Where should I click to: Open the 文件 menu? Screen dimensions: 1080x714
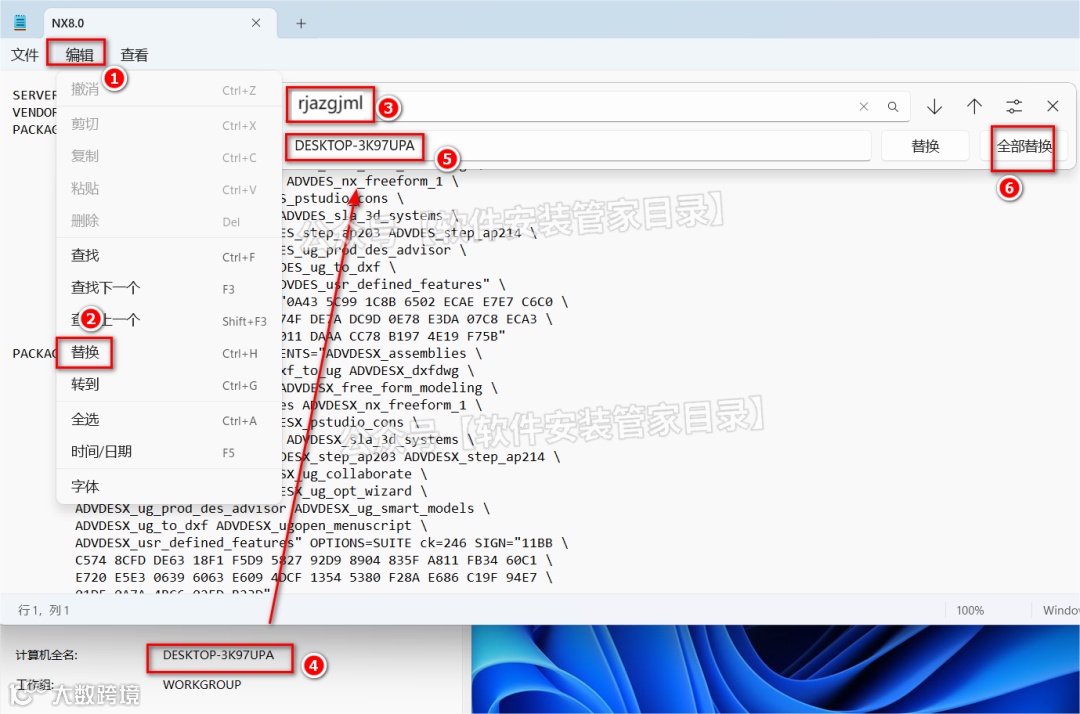point(25,55)
